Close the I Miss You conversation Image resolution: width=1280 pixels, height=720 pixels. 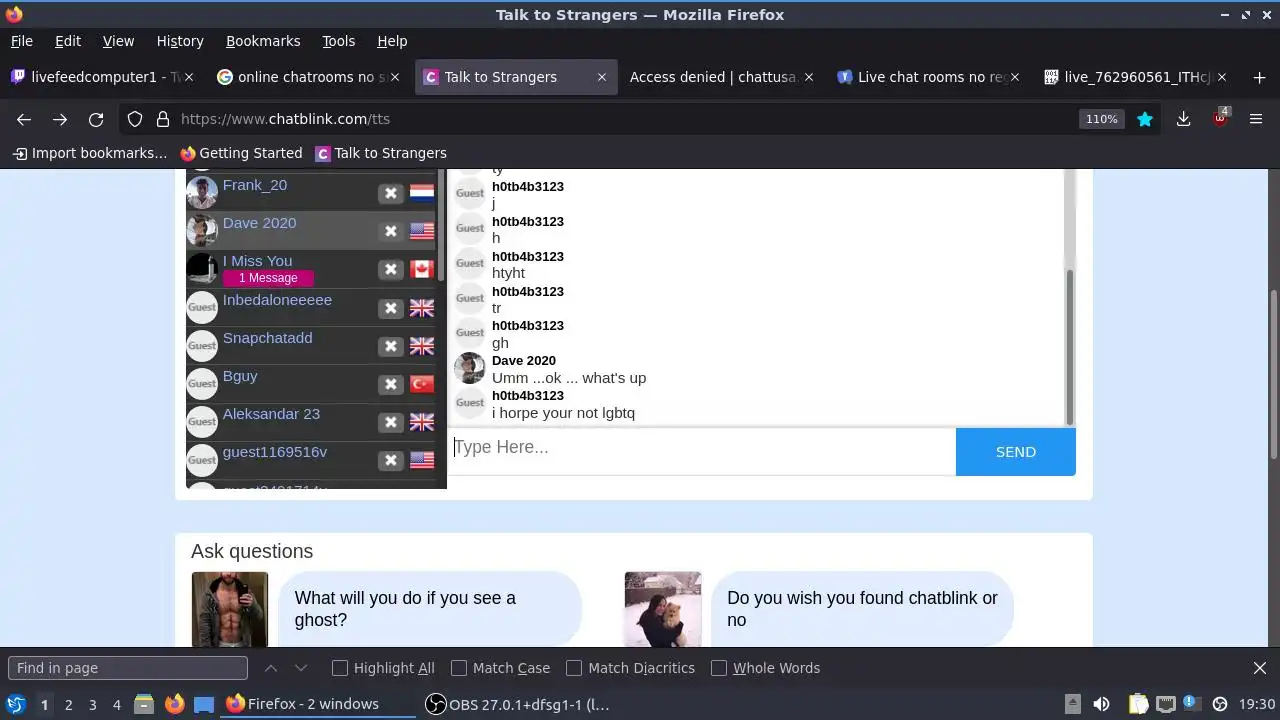pos(391,269)
